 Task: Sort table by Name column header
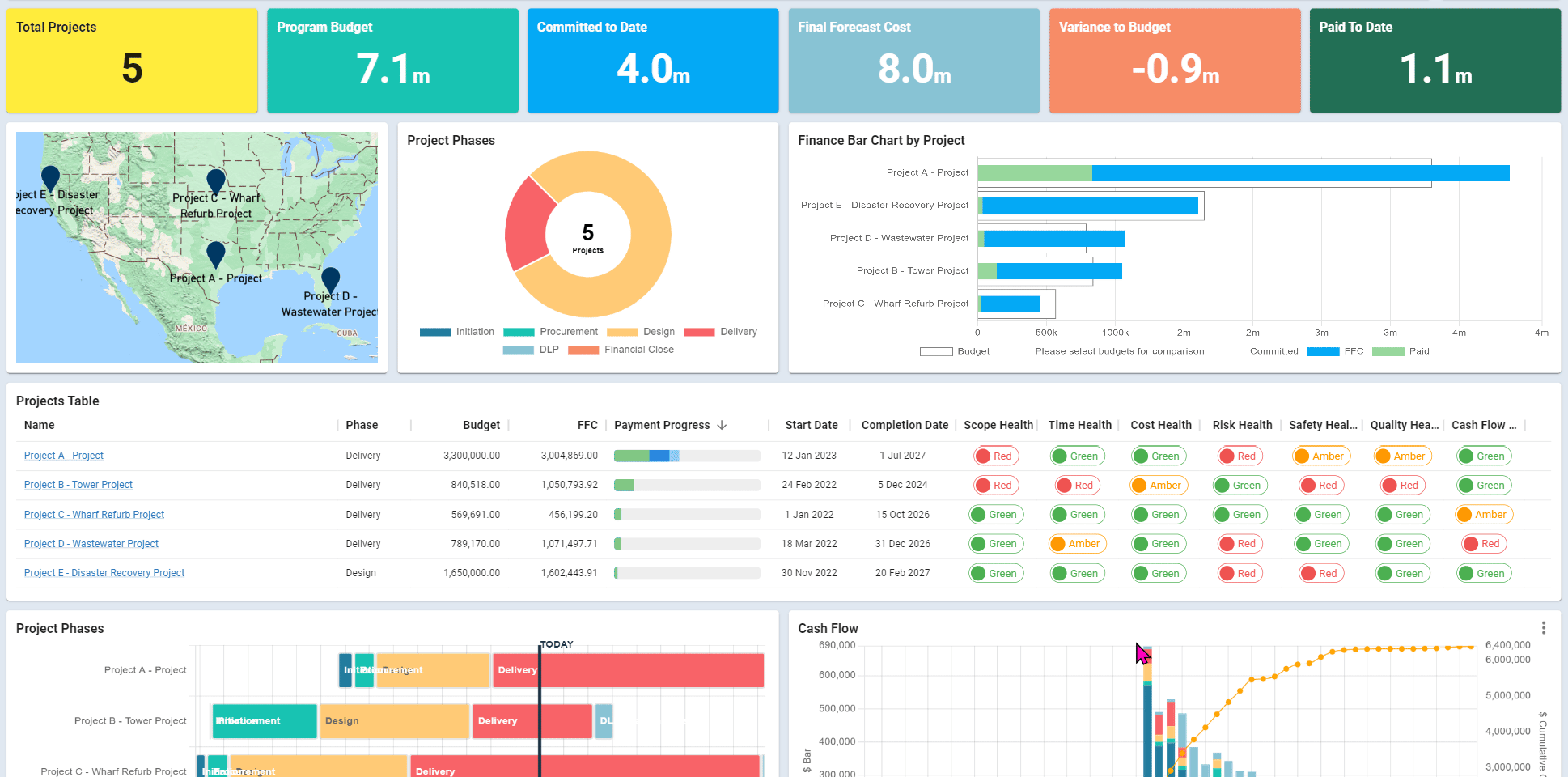[40, 425]
